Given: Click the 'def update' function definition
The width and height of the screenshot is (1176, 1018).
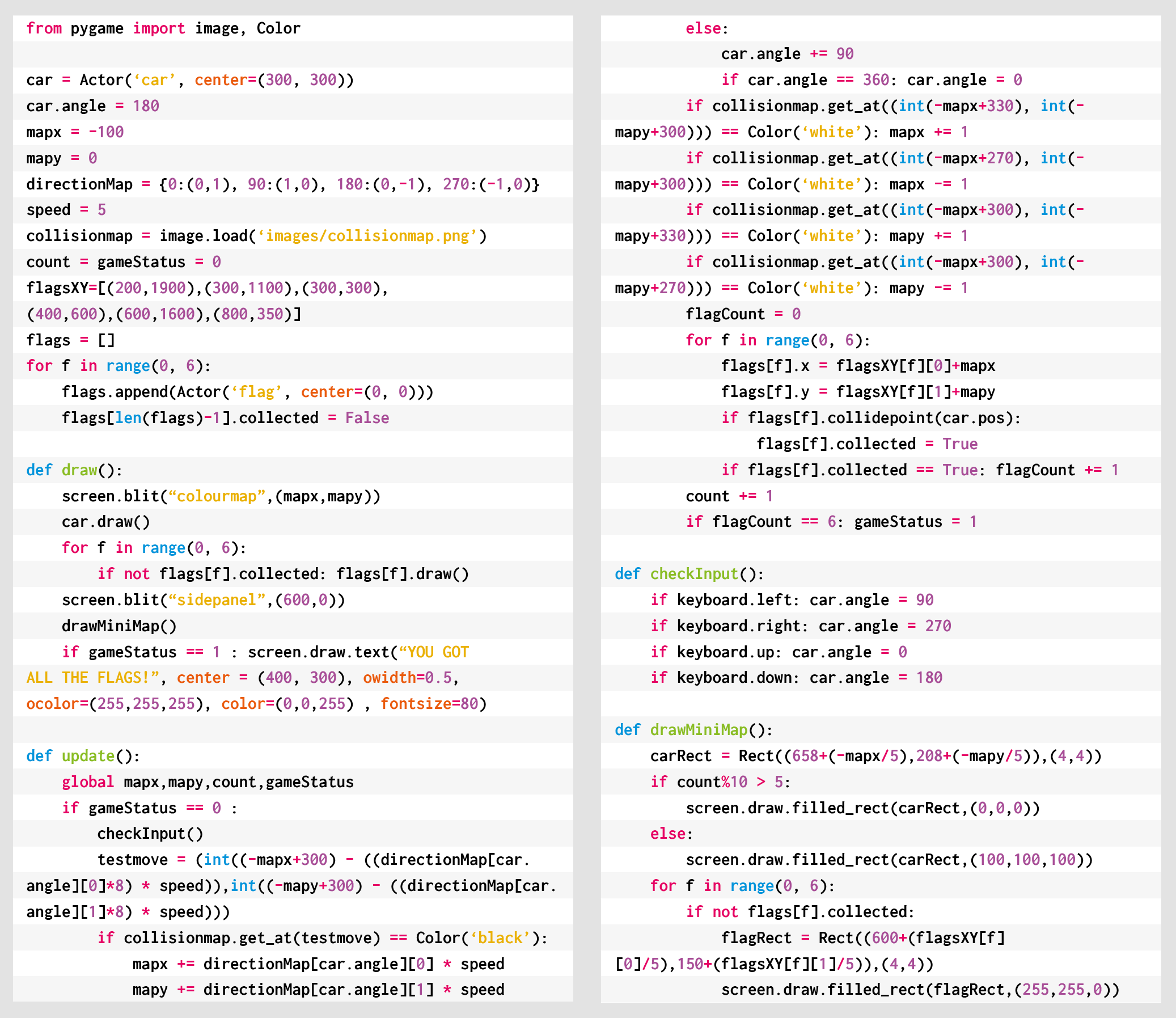Looking at the screenshot, I should pos(83,755).
